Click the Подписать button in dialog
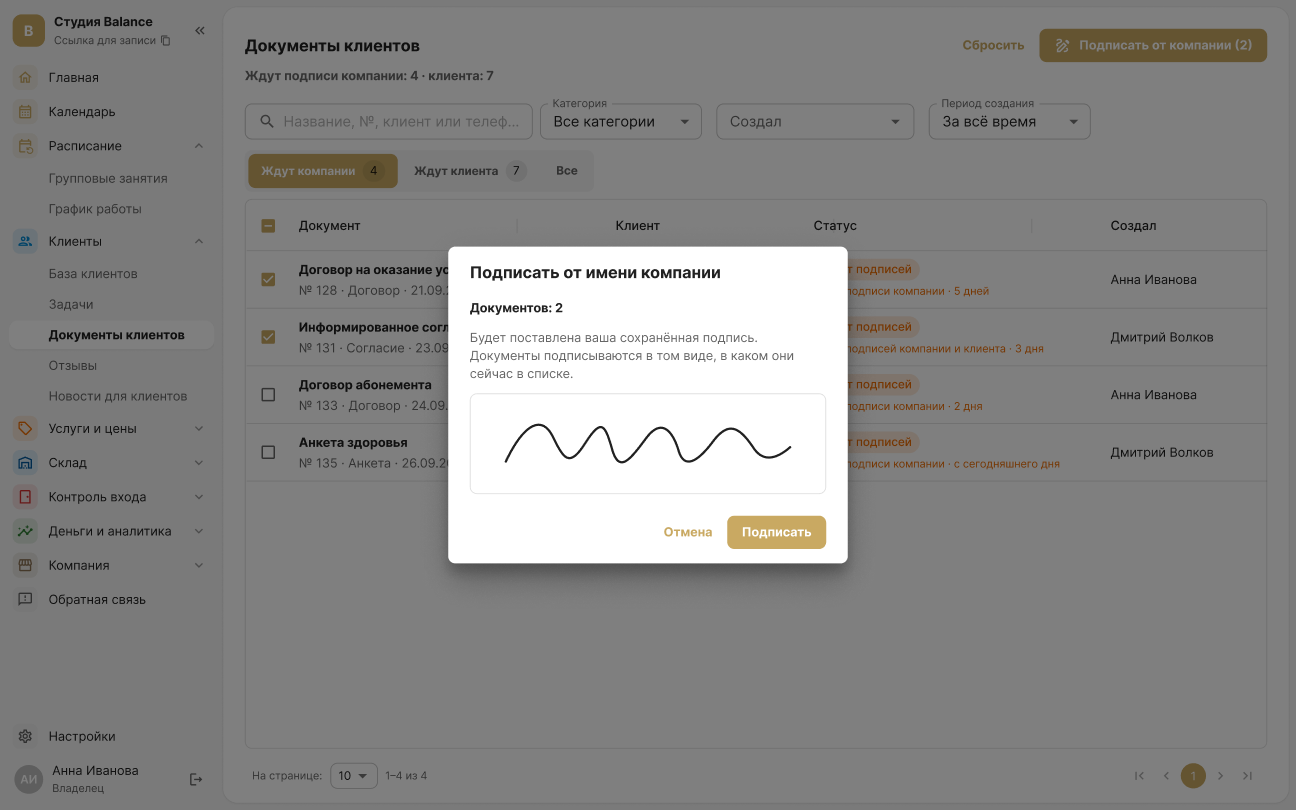Viewport: 1296px width, 810px height. [776, 532]
